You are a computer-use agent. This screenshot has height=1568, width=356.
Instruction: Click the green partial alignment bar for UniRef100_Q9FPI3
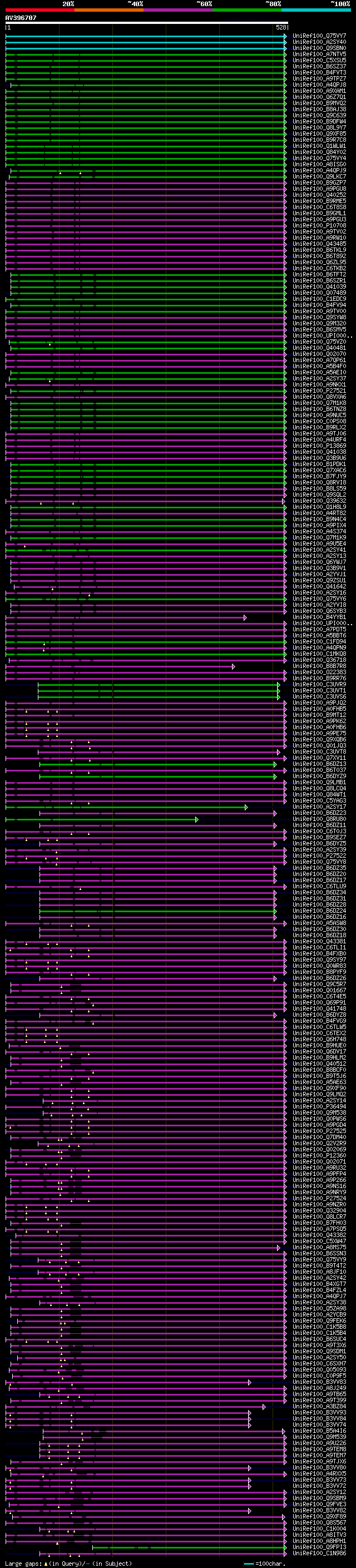tap(189, 1547)
